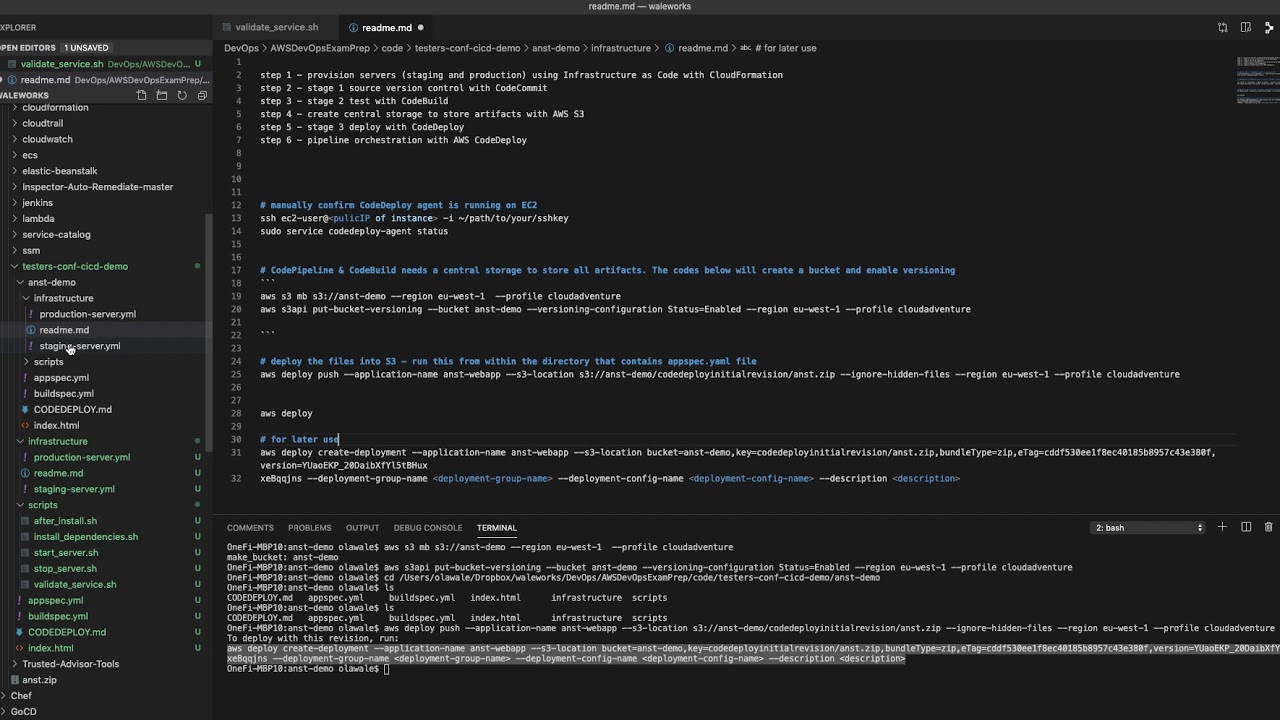Click the '1 UNSAVED' badge
Screen dimensions: 1280x720
click(x=86, y=48)
